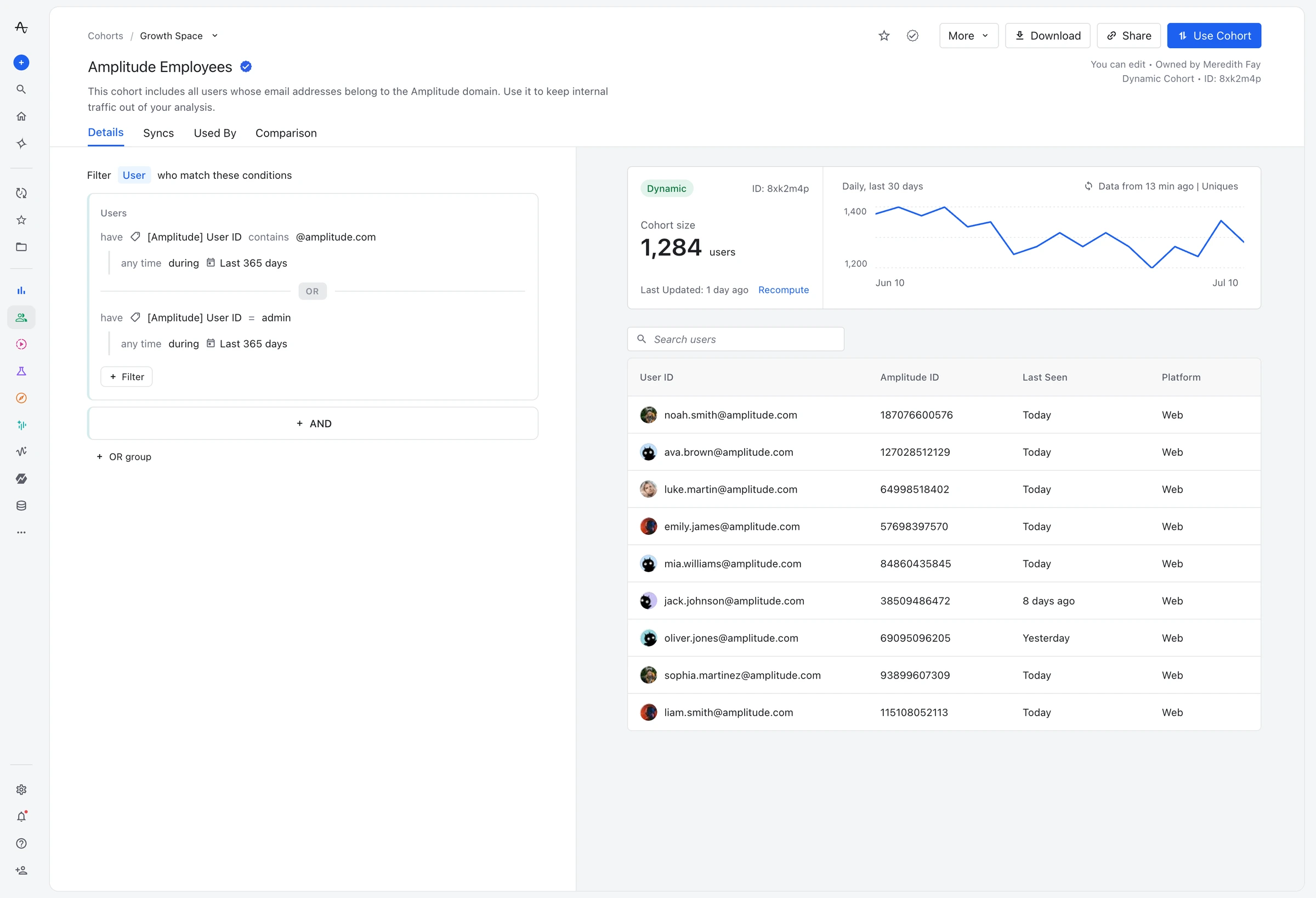Open the database data icon in sidebar
The height and width of the screenshot is (898, 1316).
[x=21, y=506]
